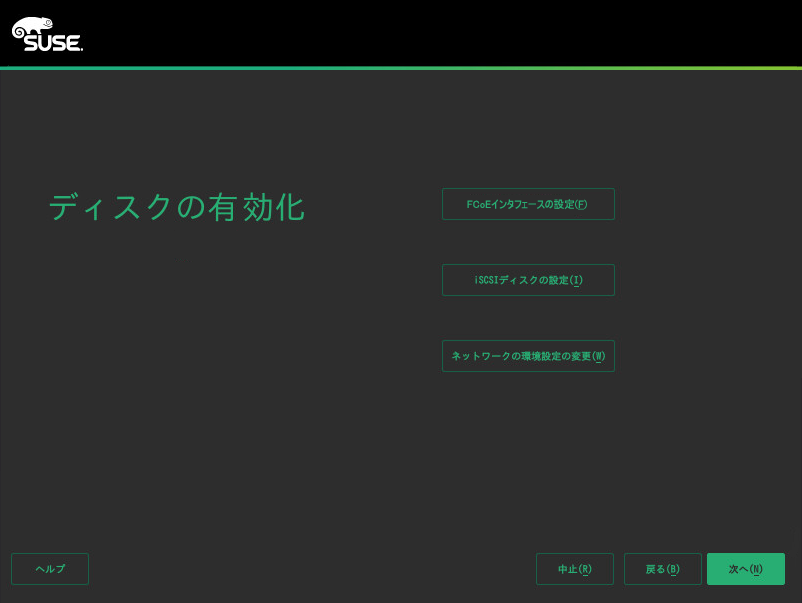Click the ディスクの有効化 page heading
802x603 pixels.
(x=176, y=207)
